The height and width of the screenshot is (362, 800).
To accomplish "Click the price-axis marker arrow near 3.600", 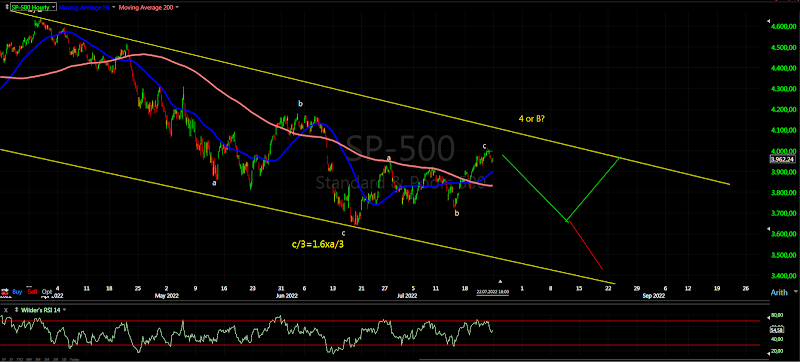I will [768, 230].
